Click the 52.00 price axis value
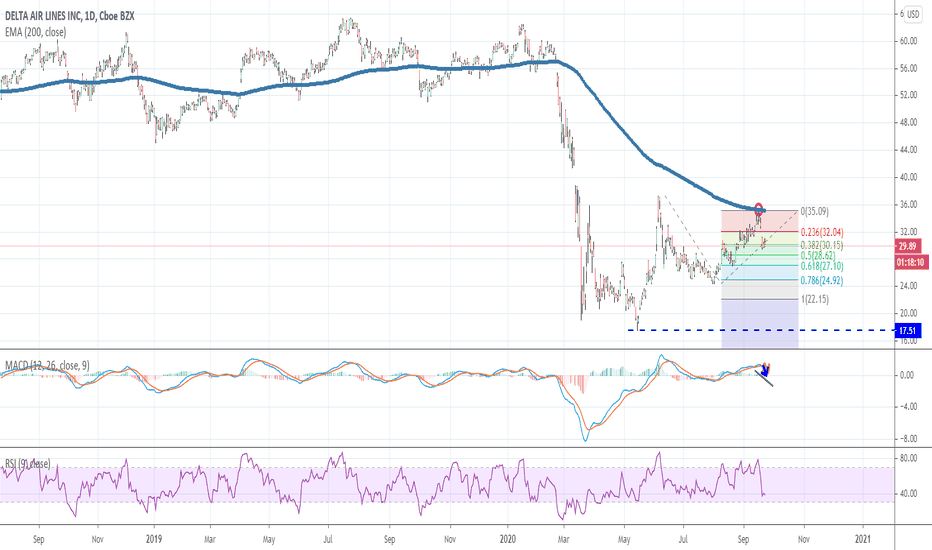The image size is (932, 550). tap(908, 95)
